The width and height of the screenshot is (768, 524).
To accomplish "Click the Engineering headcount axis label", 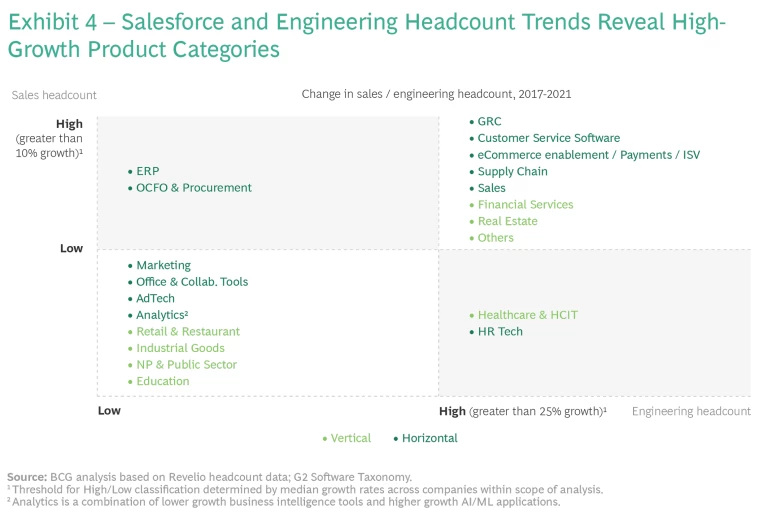I will click(x=691, y=411).
